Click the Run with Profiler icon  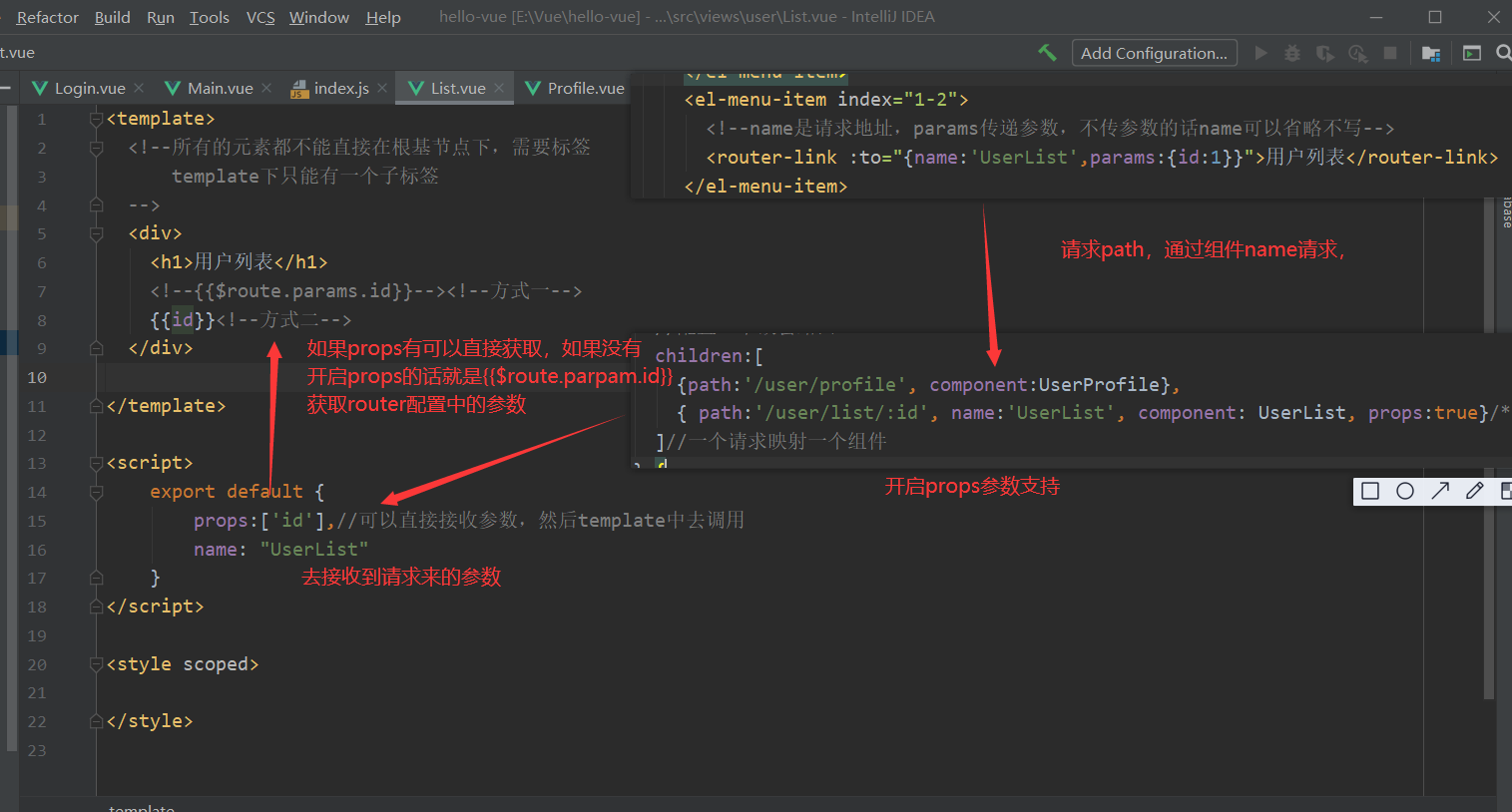pyautogui.click(x=1357, y=53)
